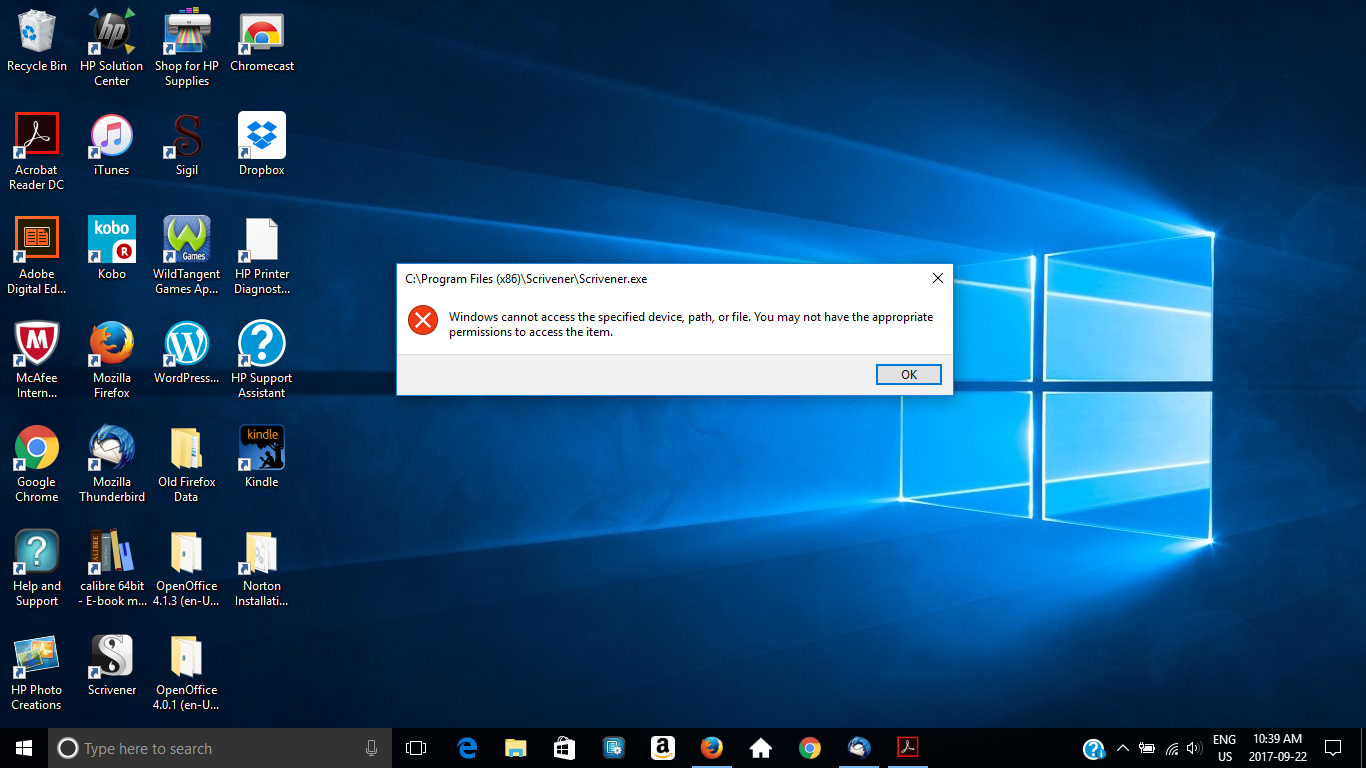
Task: Open the volume speaker tray icon
Action: [x=1193, y=748]
